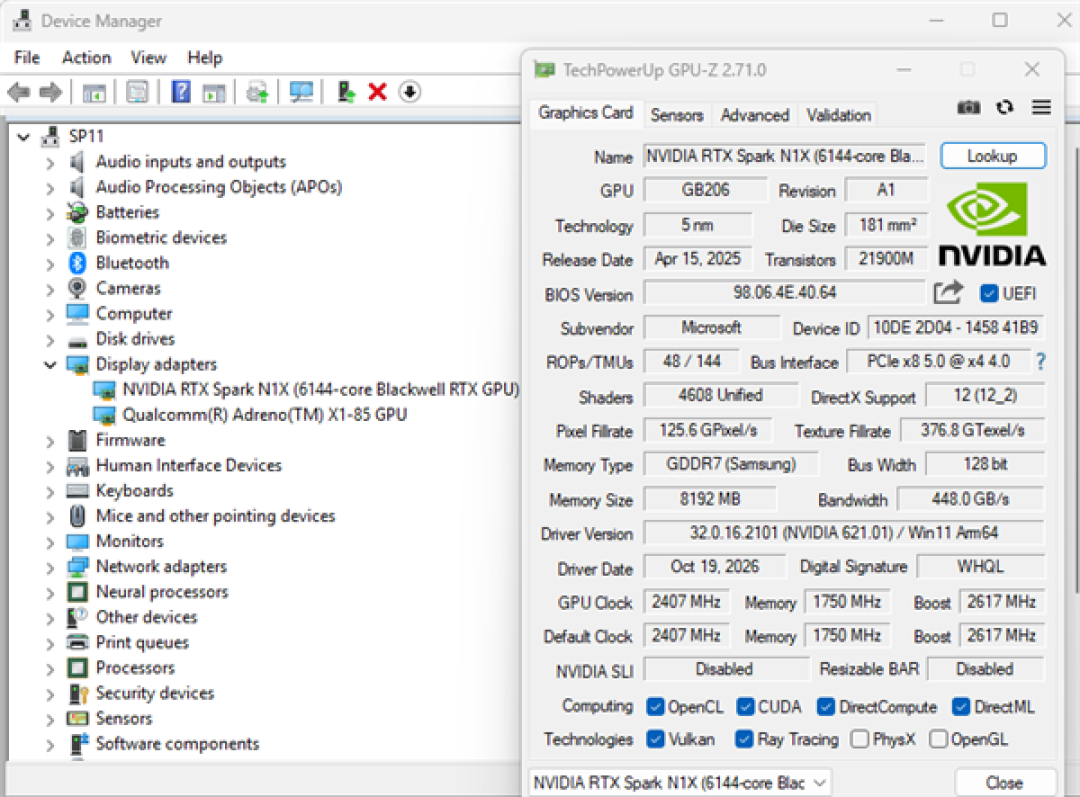Toggle the UEFI checkbox
Image resolution: width=1080 pixels, height=797 pixels.
pos(988,294)
